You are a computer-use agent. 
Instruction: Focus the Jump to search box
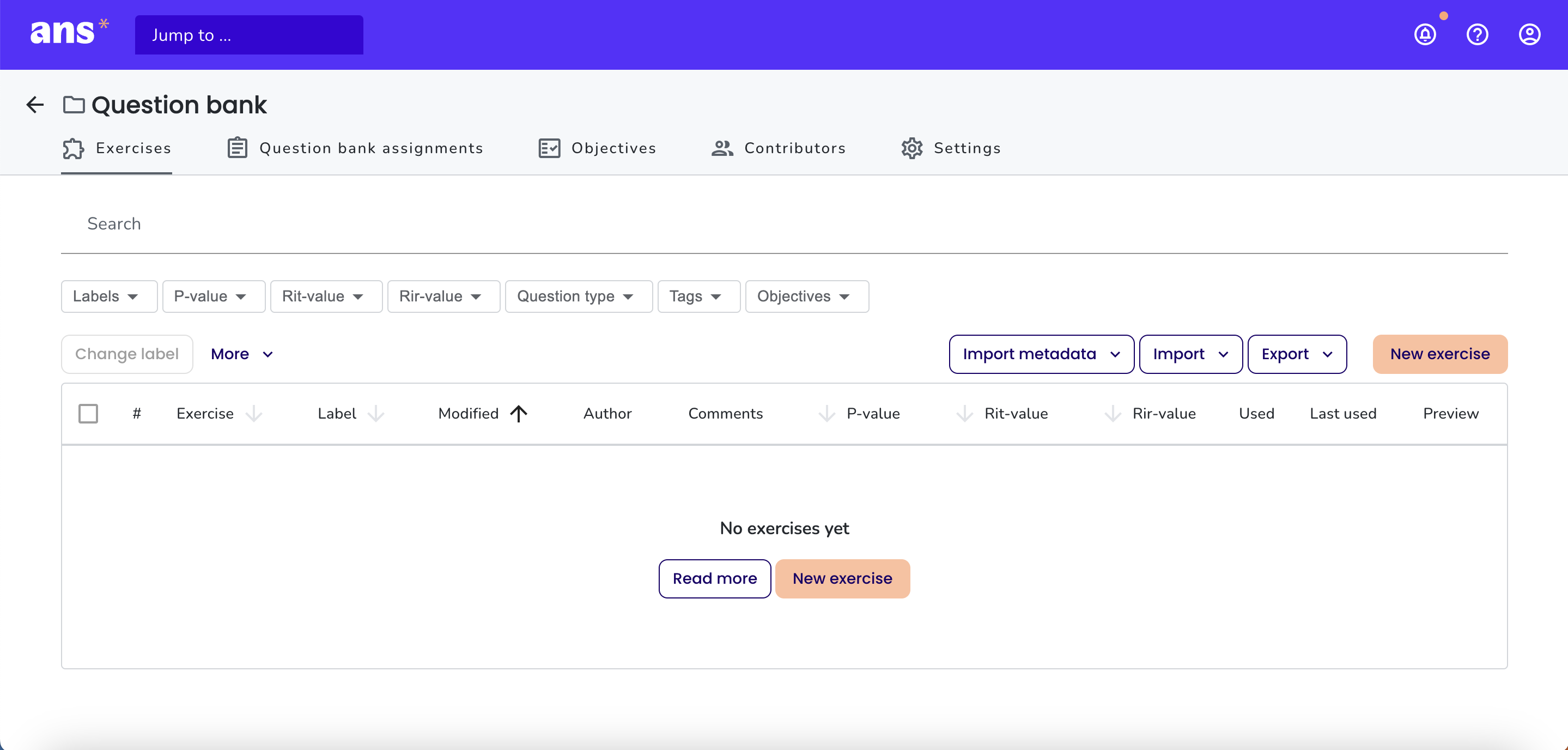(249, 35)
